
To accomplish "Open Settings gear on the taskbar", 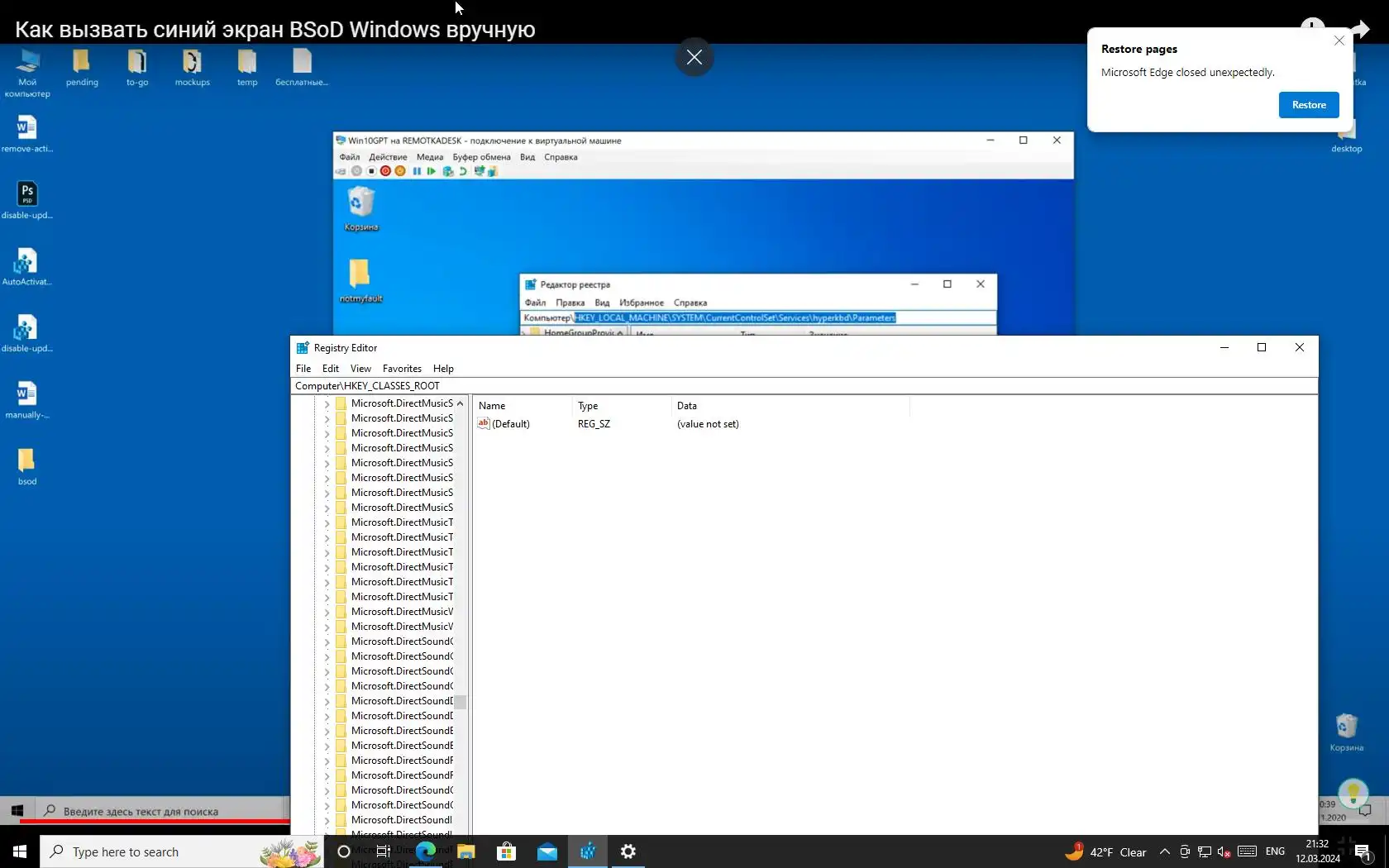I will pyautogui.click(x=628, y=851).
